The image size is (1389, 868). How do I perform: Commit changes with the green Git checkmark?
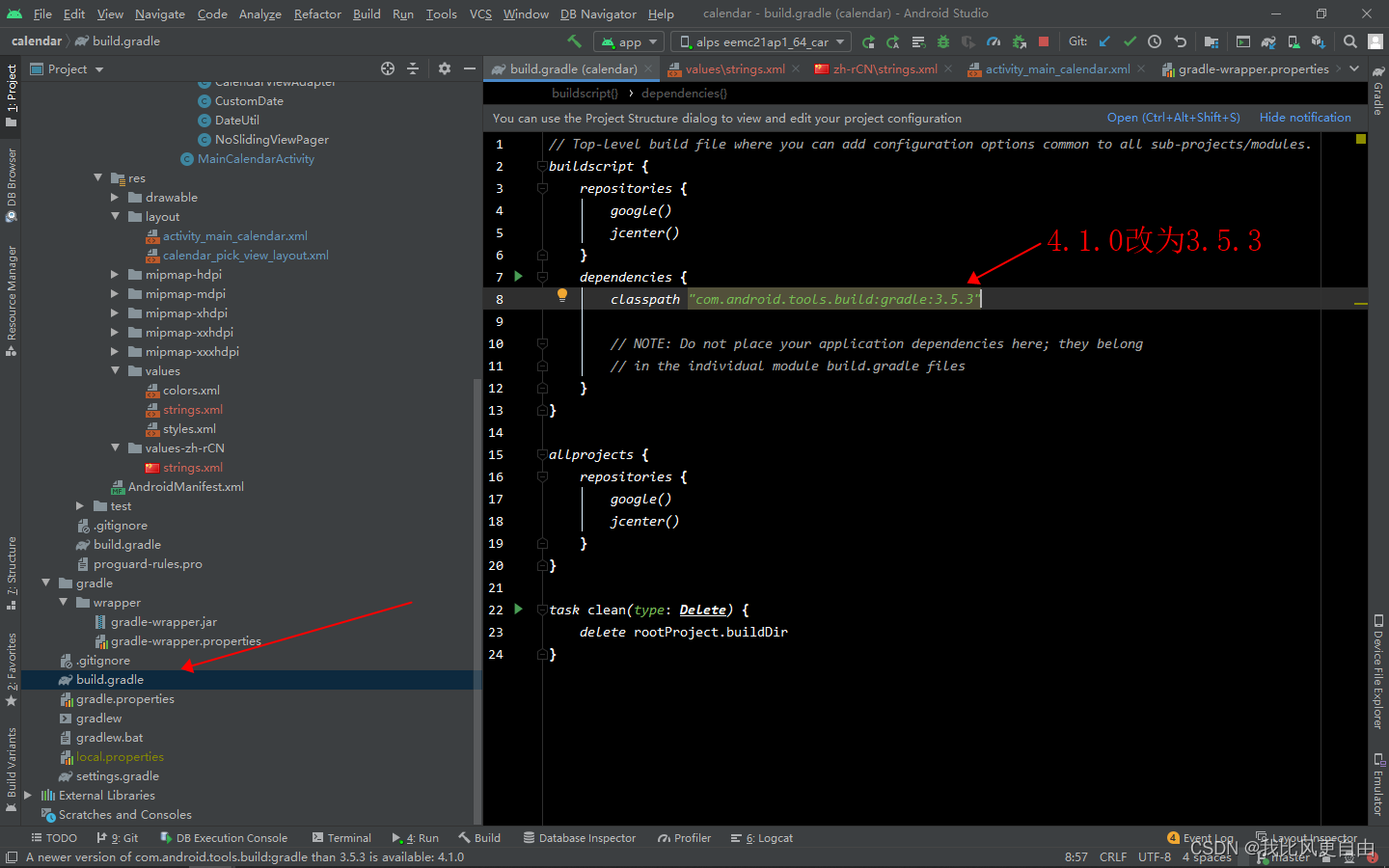[1130, 41]
